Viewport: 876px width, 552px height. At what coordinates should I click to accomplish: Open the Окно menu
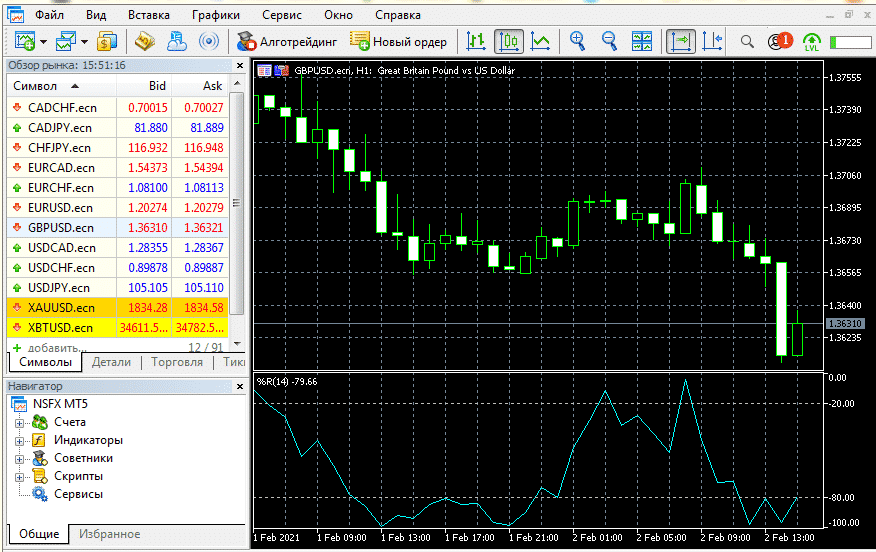point(339,15)
